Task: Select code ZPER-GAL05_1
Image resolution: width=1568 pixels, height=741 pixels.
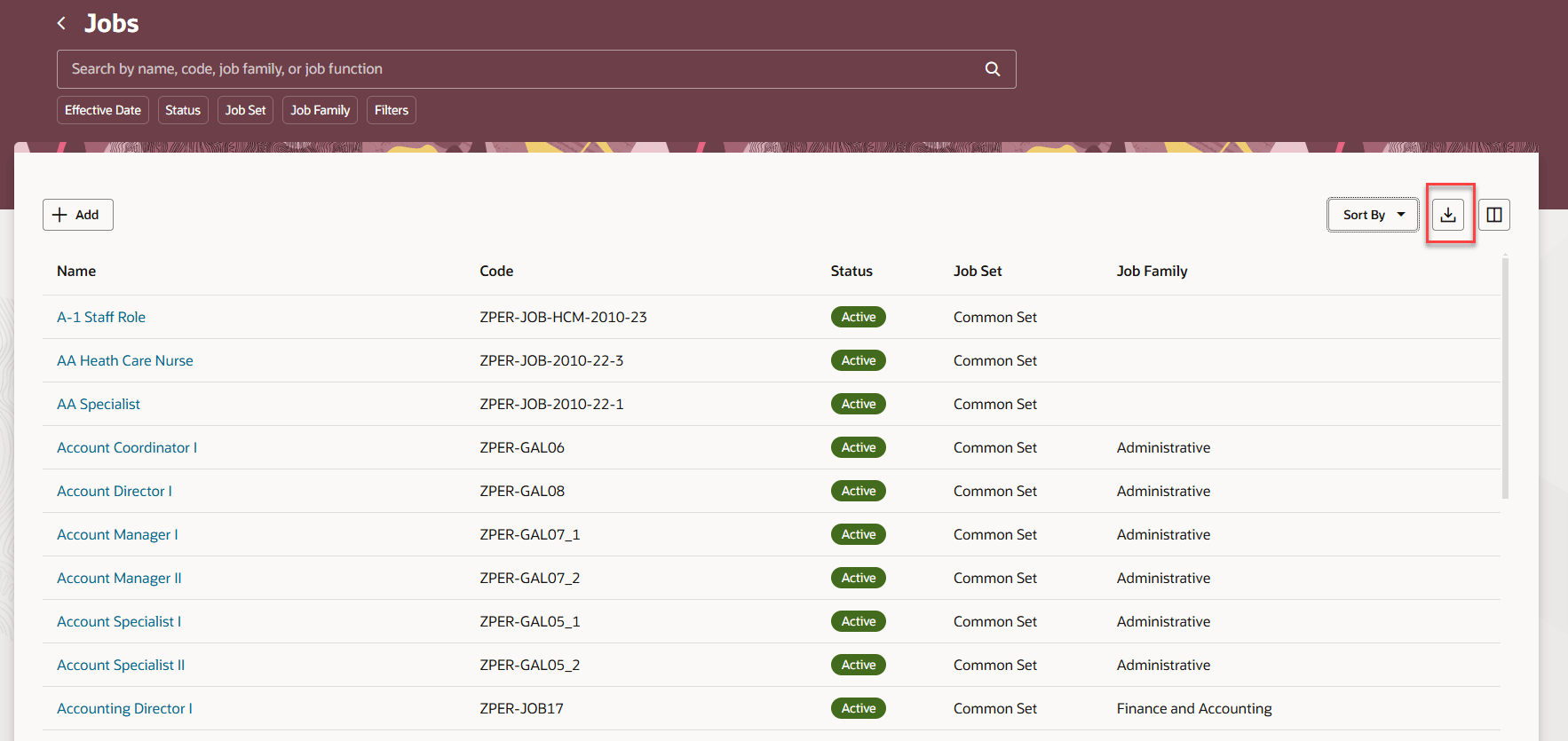Action: click(530, 621)
